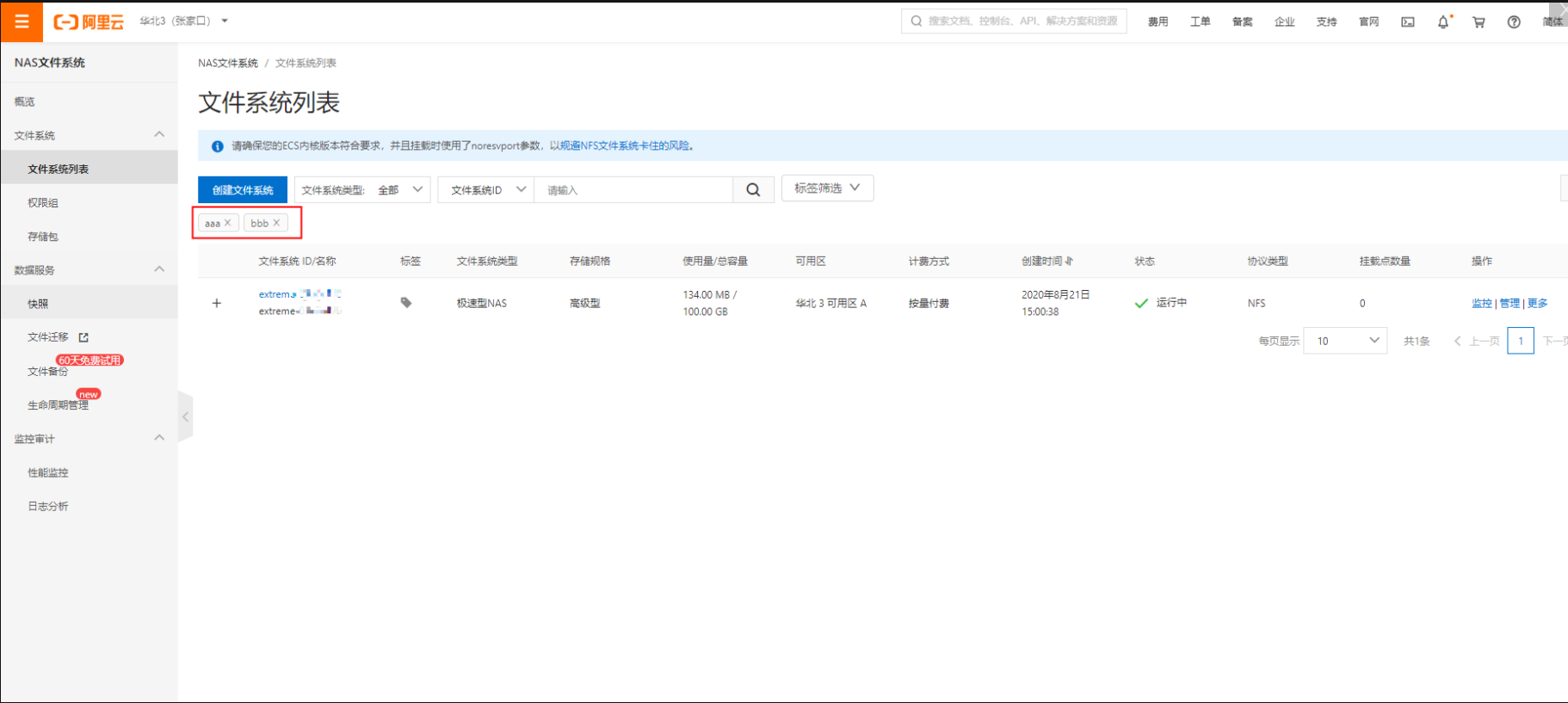Click the info icon in the blue notice
The height and width of the screenshot is (703, 1568).
tap(218, 146)
